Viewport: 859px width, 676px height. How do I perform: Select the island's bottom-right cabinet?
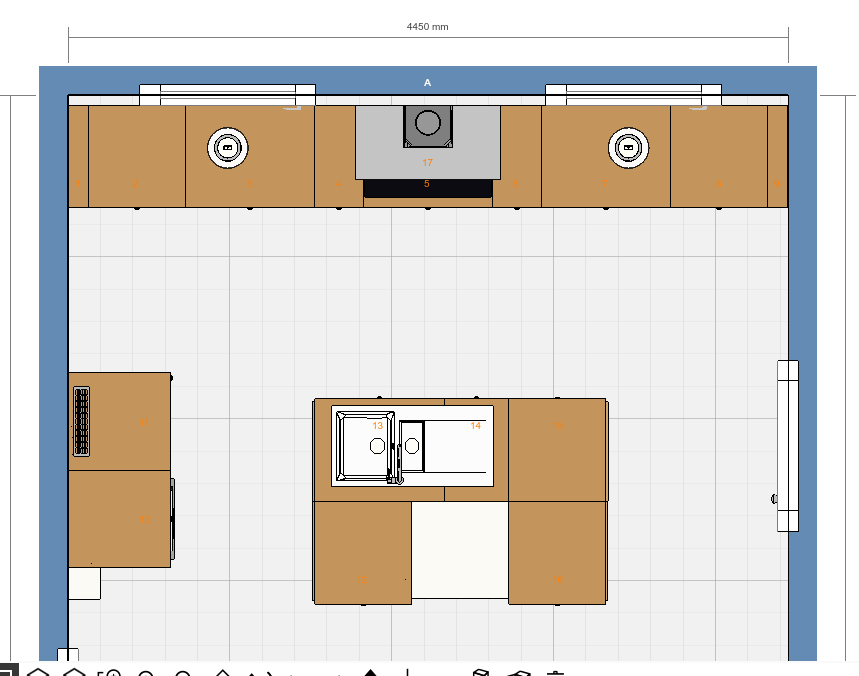point(558,553)
